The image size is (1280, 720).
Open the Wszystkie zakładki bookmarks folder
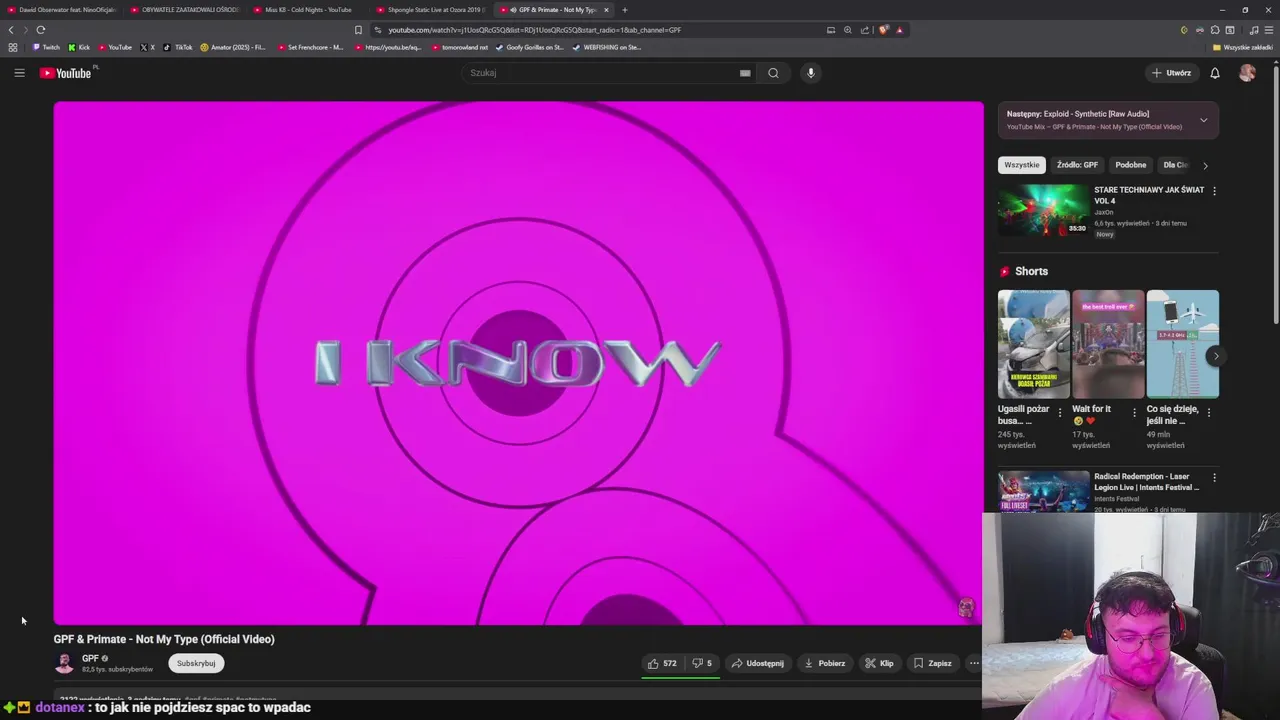tap(1243, 47)
